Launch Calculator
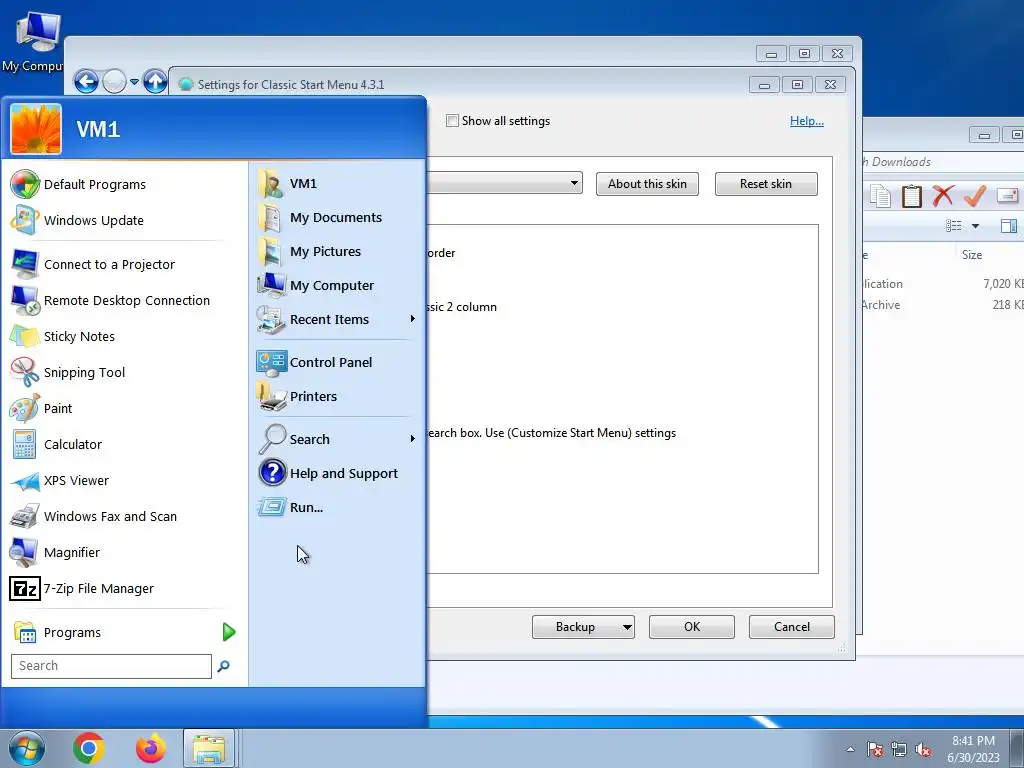 point(56,444)
